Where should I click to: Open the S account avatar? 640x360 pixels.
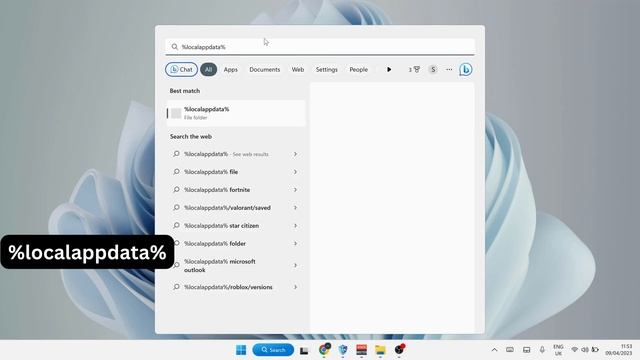coord(433,69)
